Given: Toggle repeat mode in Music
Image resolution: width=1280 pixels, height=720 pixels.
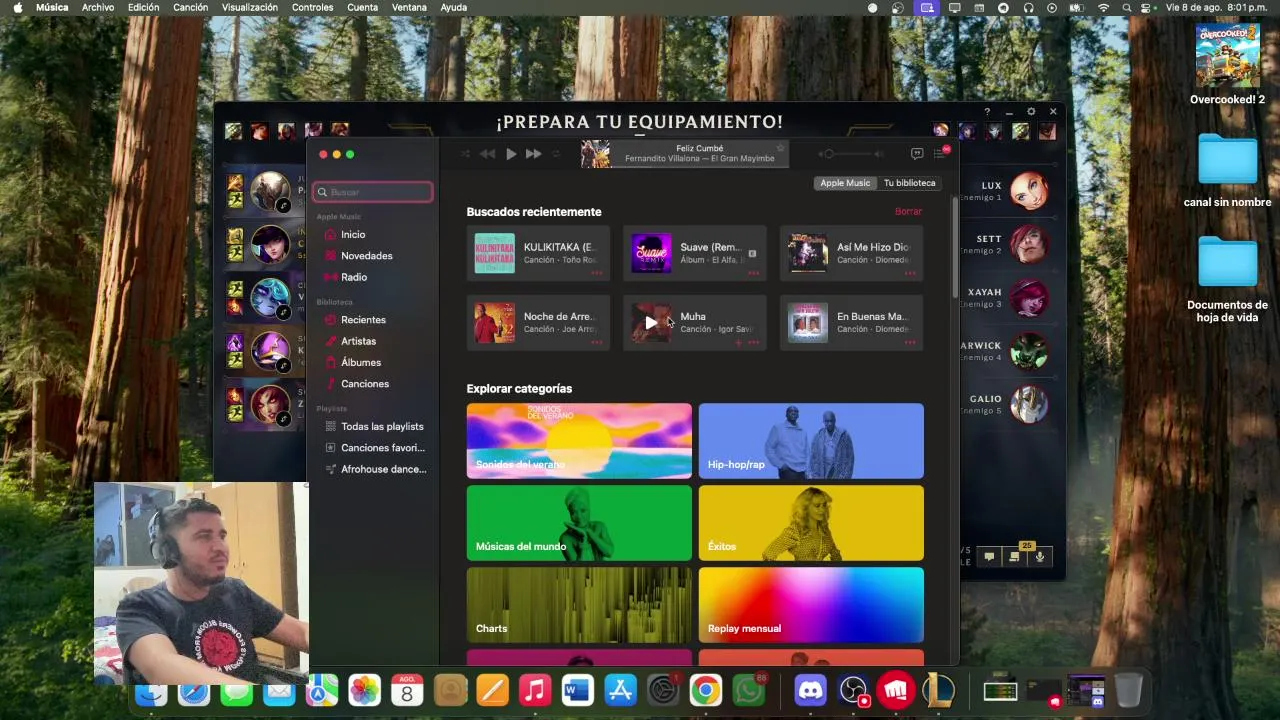Looking at the screenshot, I should coord(556,154).
